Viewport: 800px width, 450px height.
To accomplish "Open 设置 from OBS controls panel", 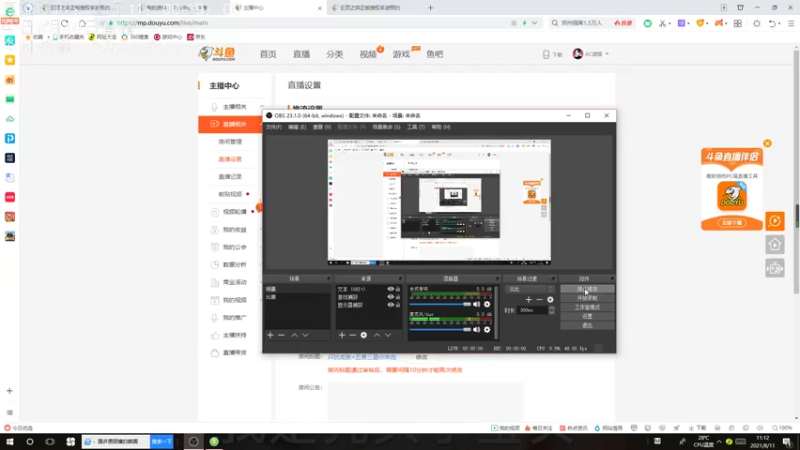I will point(587,316).
